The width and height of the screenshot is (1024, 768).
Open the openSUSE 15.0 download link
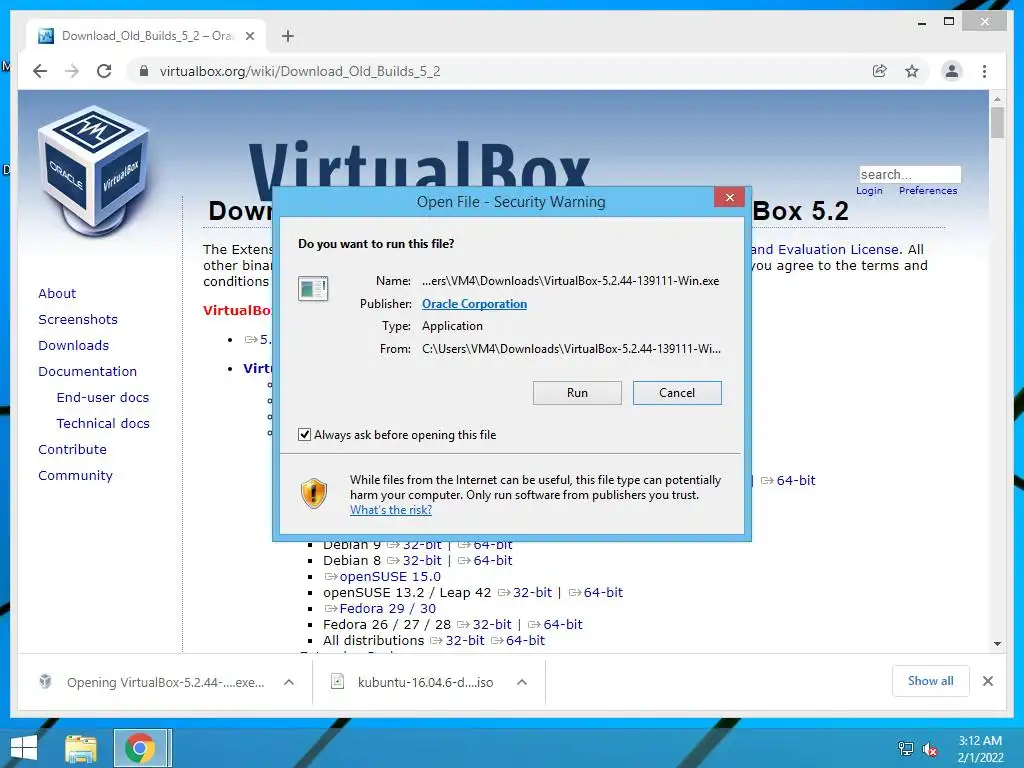click(390, 577)
